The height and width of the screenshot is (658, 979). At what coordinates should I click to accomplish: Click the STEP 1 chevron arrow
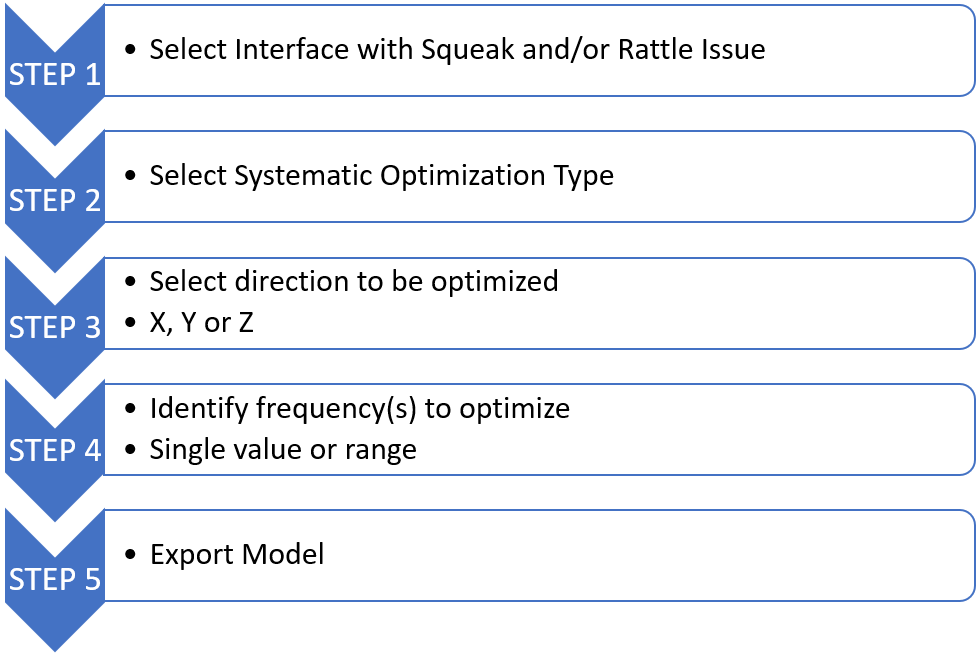55,74
